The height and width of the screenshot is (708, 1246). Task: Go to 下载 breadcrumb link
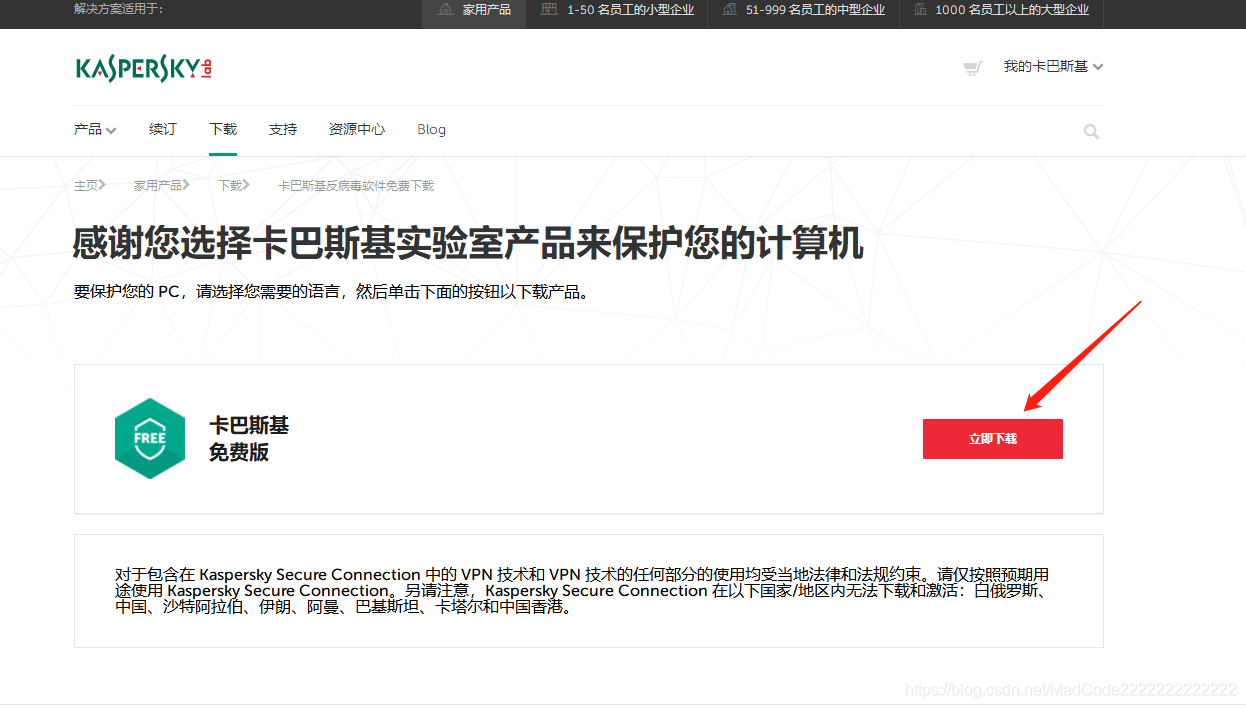click(x=231, y=186)
